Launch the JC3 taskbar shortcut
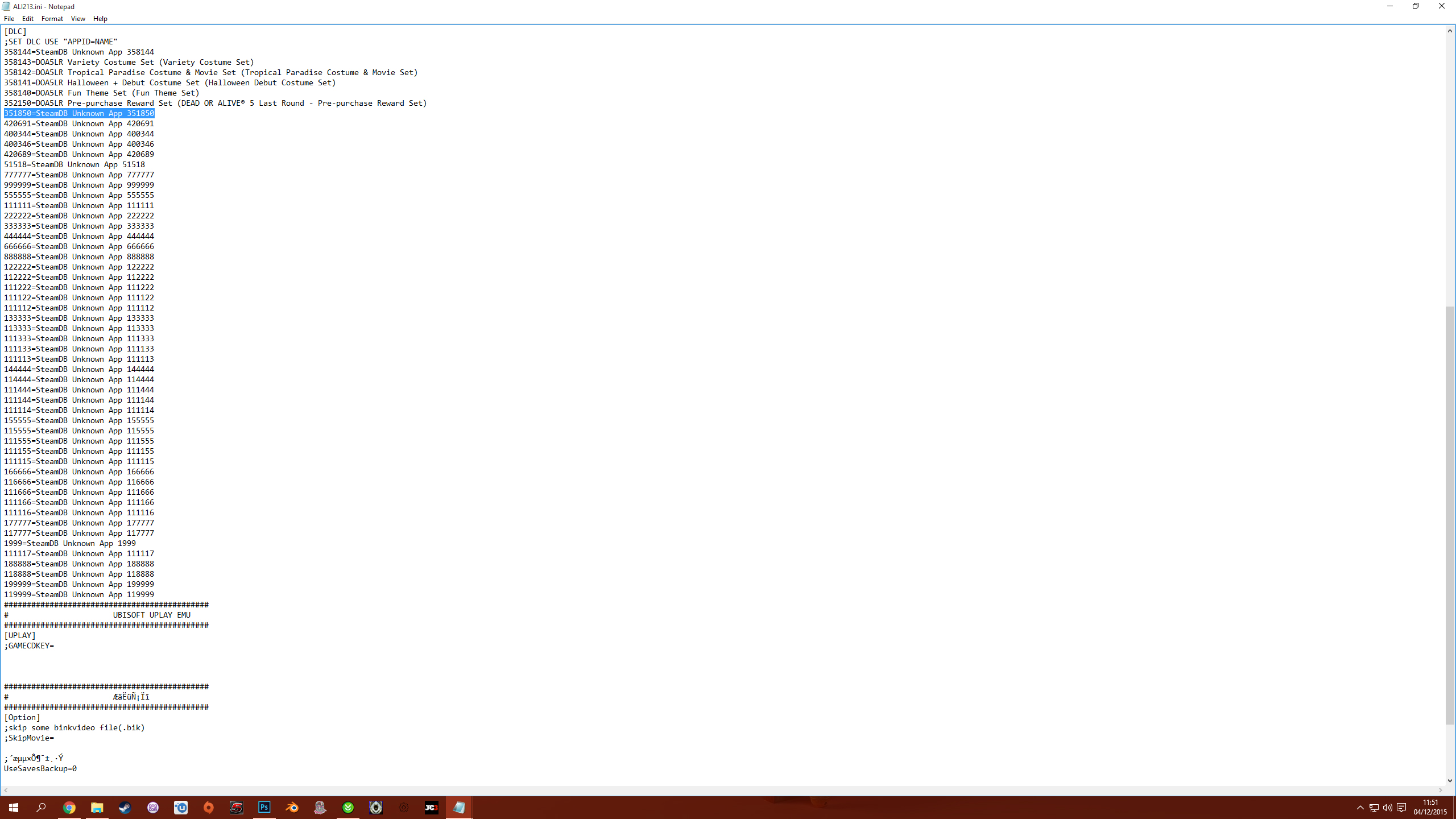Viewport: 1456px width, 819px height. click(431, 808)
